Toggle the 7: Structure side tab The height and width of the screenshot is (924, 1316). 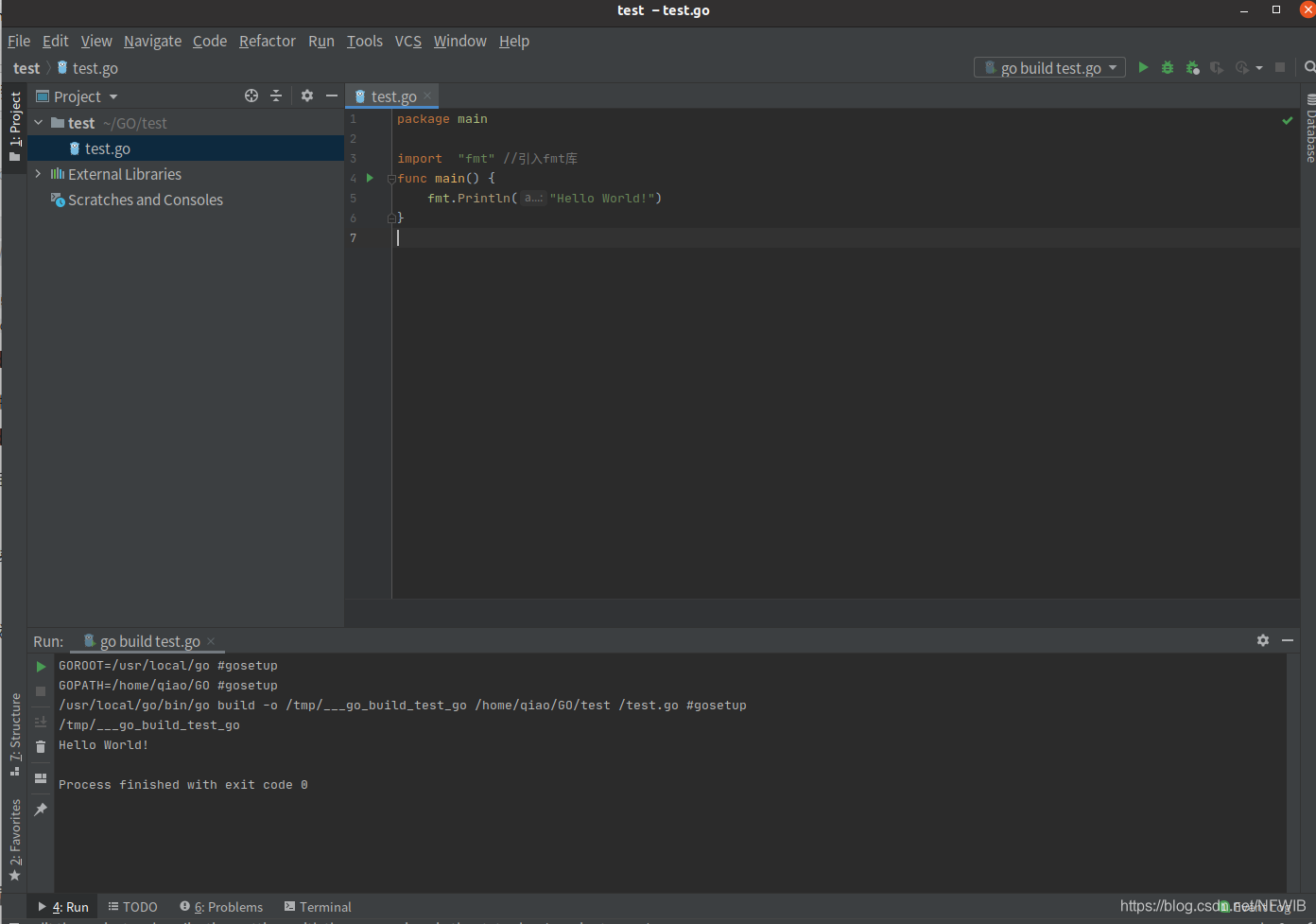(14, 735)
